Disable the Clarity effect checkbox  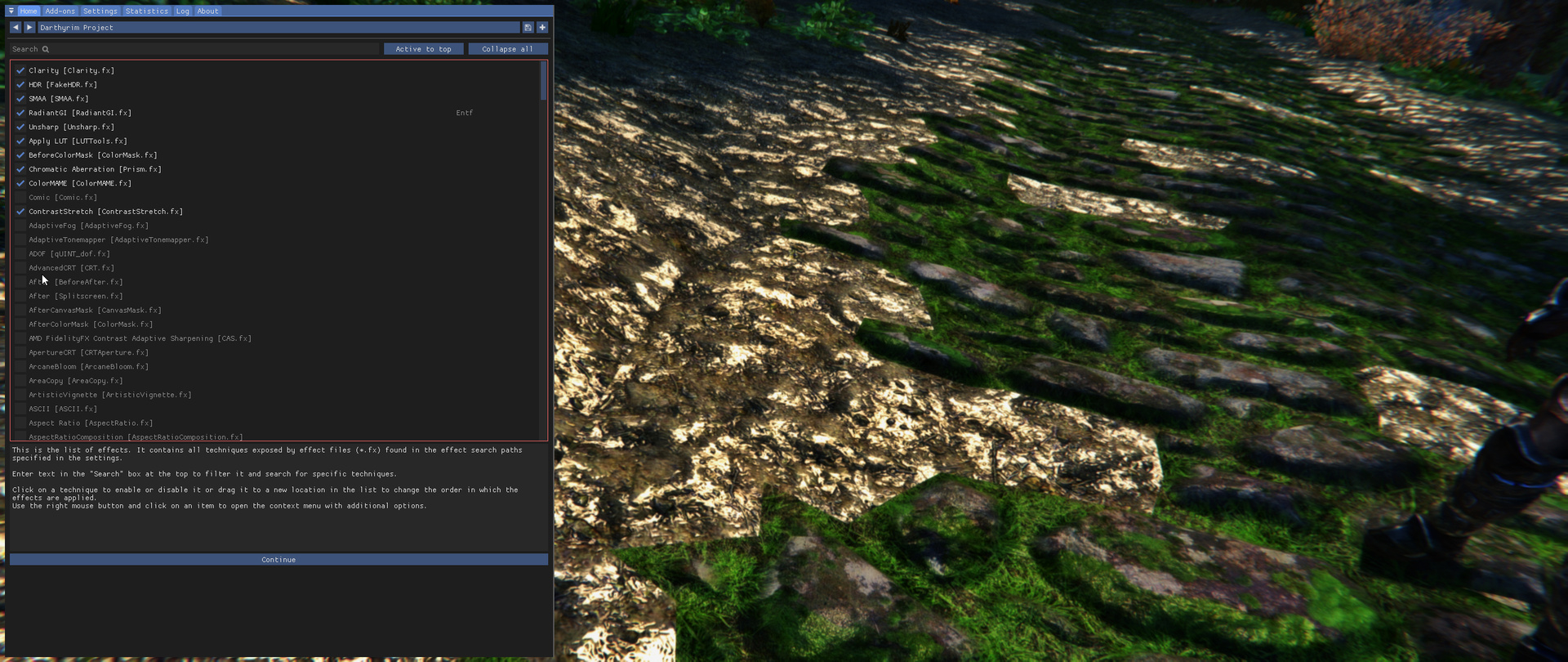pyautogui.click(x=20, y=70)
